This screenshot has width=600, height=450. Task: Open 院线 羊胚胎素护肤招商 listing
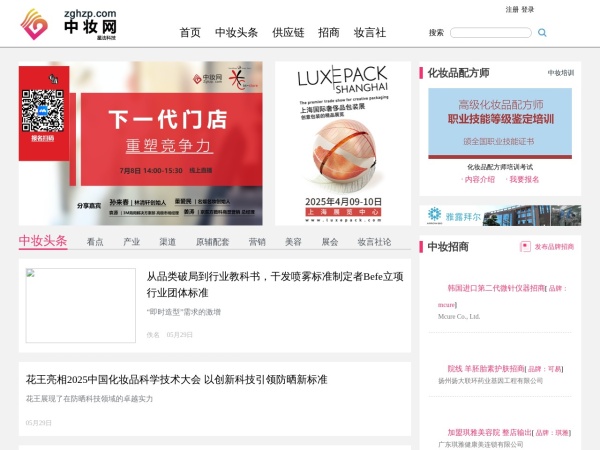[486, 368]
